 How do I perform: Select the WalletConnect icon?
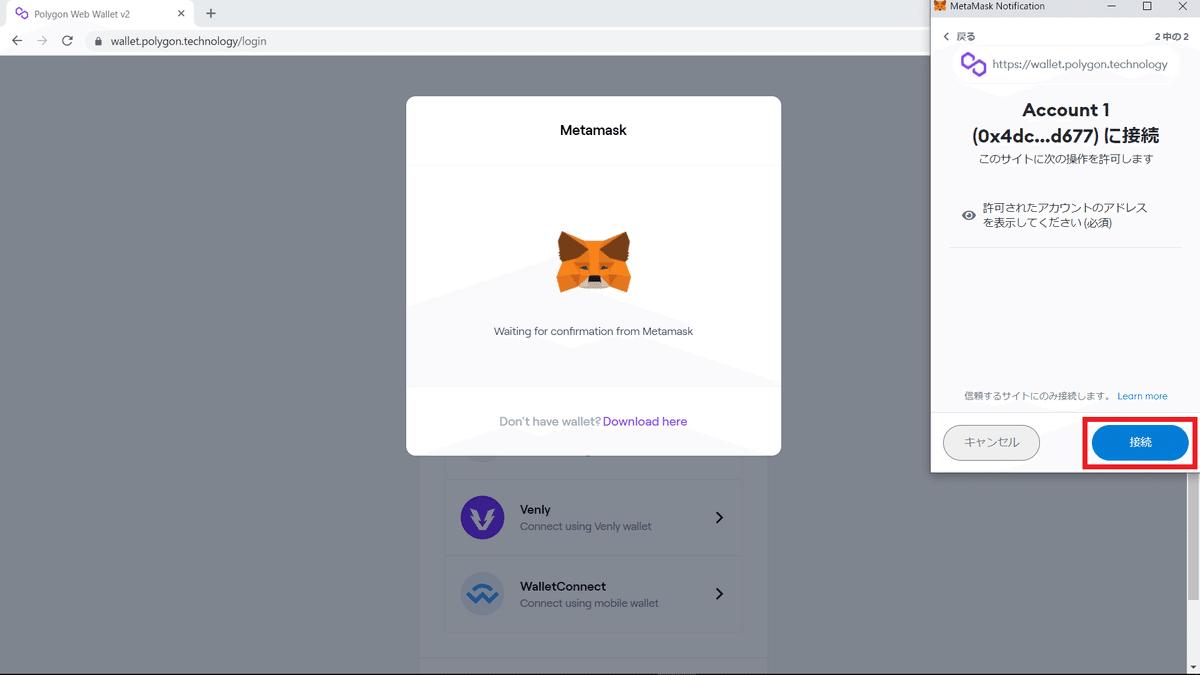pyautogui.click(x=482, y=594)
